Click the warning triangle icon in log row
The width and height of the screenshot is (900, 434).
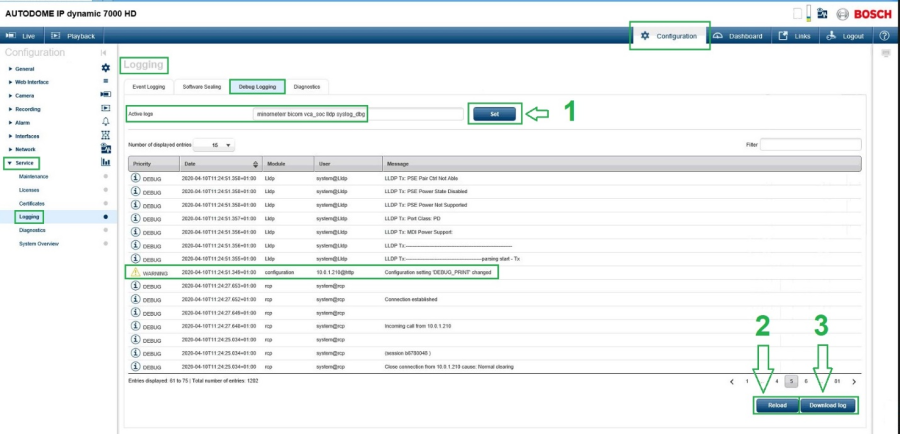coord(135,272)
